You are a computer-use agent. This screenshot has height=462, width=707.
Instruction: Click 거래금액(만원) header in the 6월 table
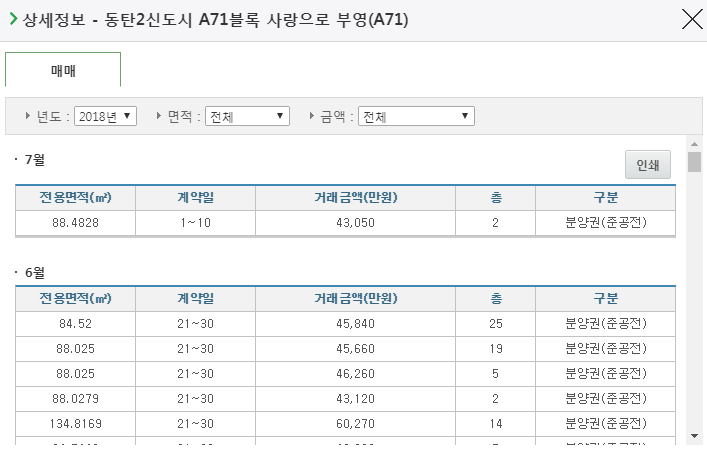click(x=355, y=298)
